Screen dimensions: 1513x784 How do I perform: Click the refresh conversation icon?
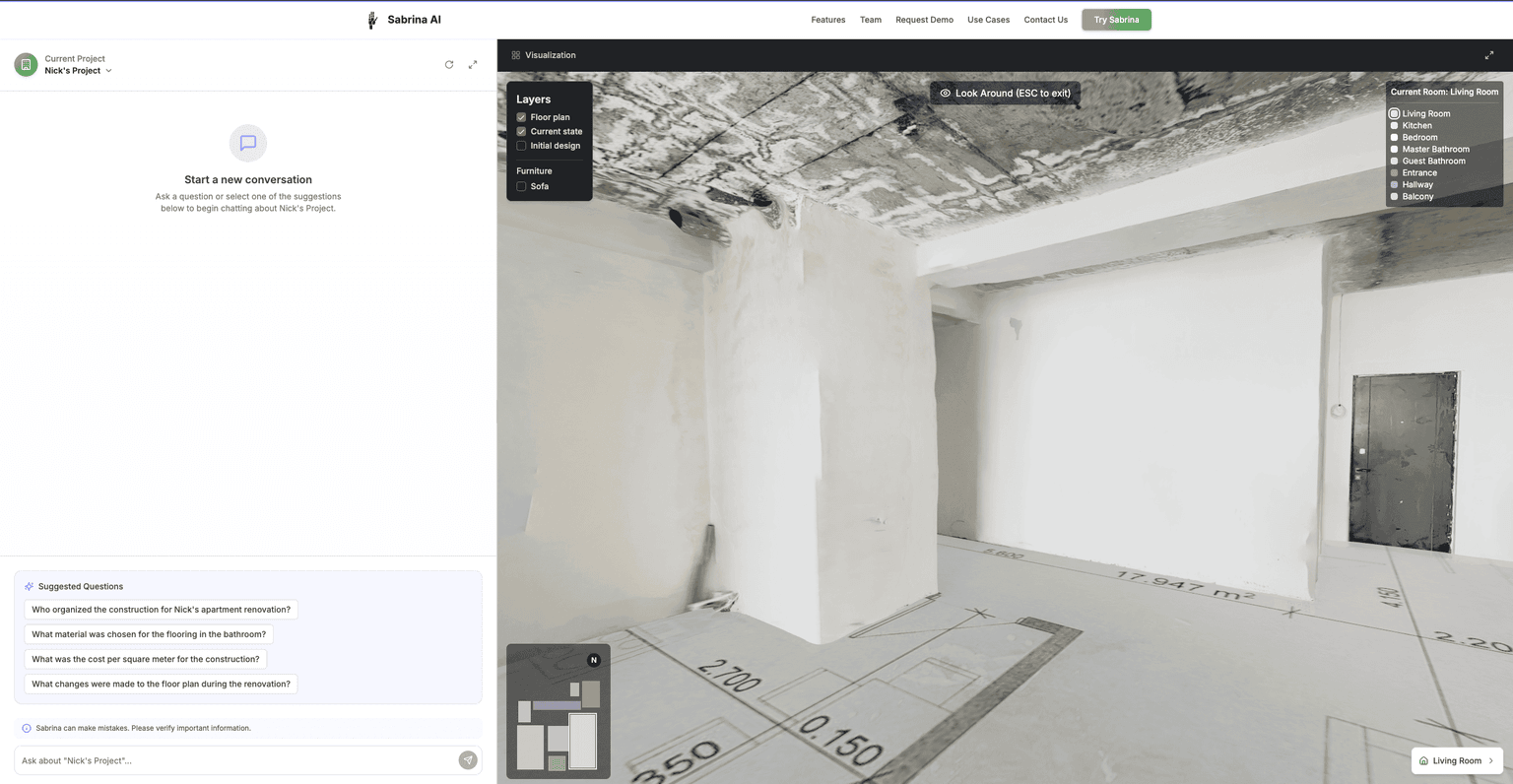coord(449,65)
